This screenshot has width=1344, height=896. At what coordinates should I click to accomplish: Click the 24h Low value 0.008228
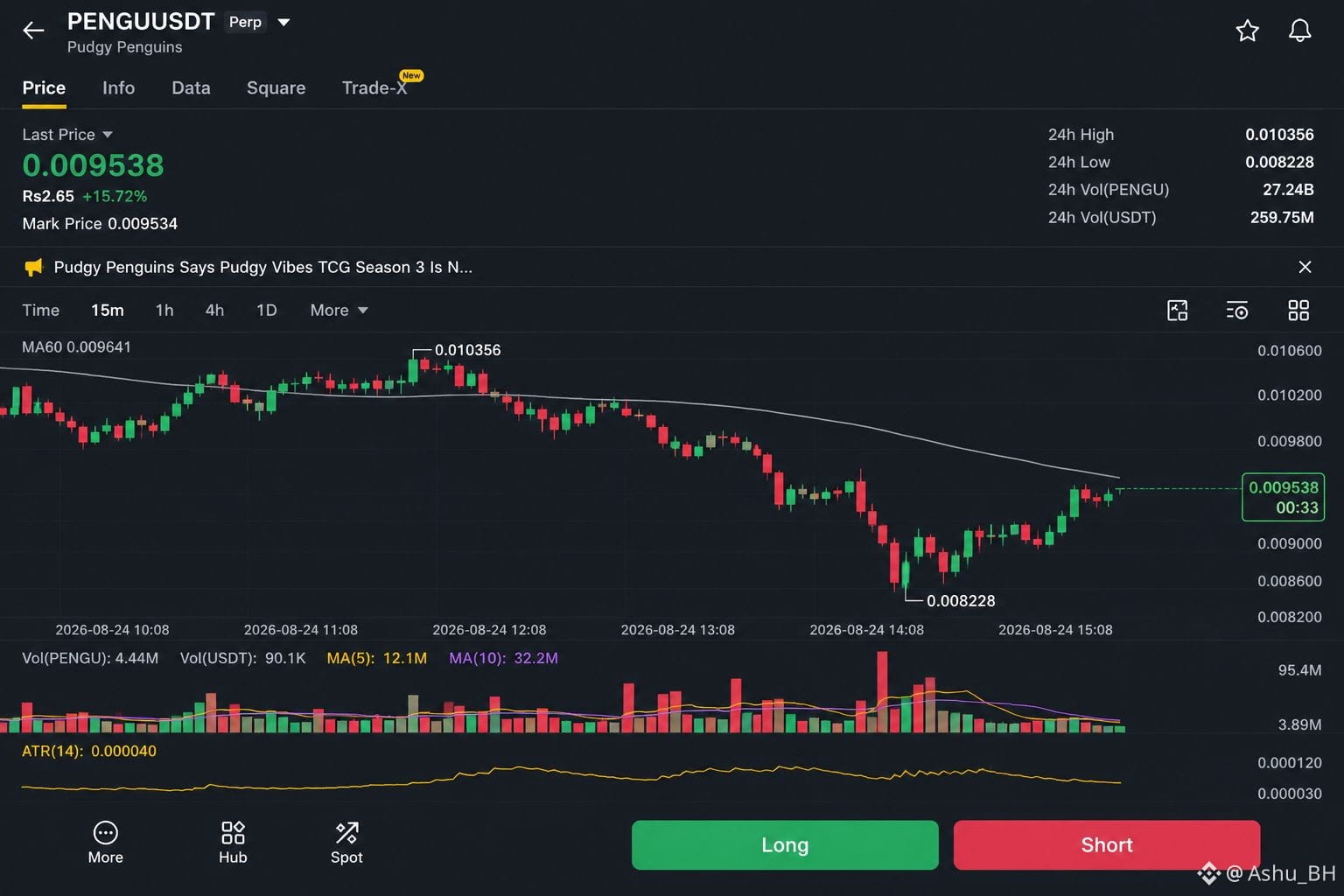point(1279,162)
